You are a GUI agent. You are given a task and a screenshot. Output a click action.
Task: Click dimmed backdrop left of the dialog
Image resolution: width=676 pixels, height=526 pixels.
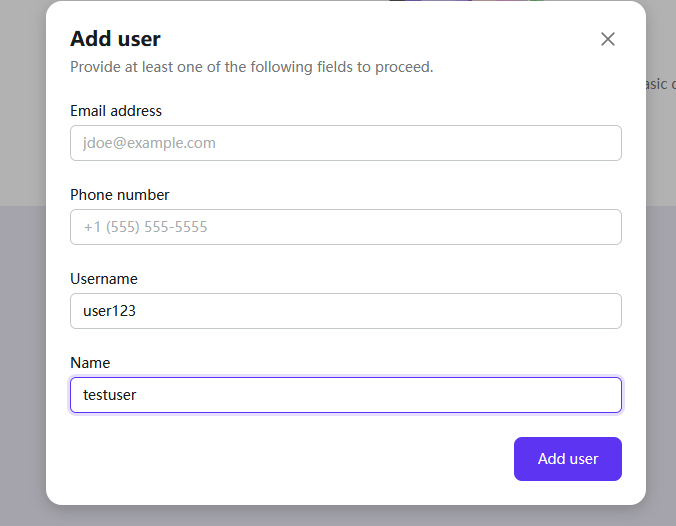(22, 300)
